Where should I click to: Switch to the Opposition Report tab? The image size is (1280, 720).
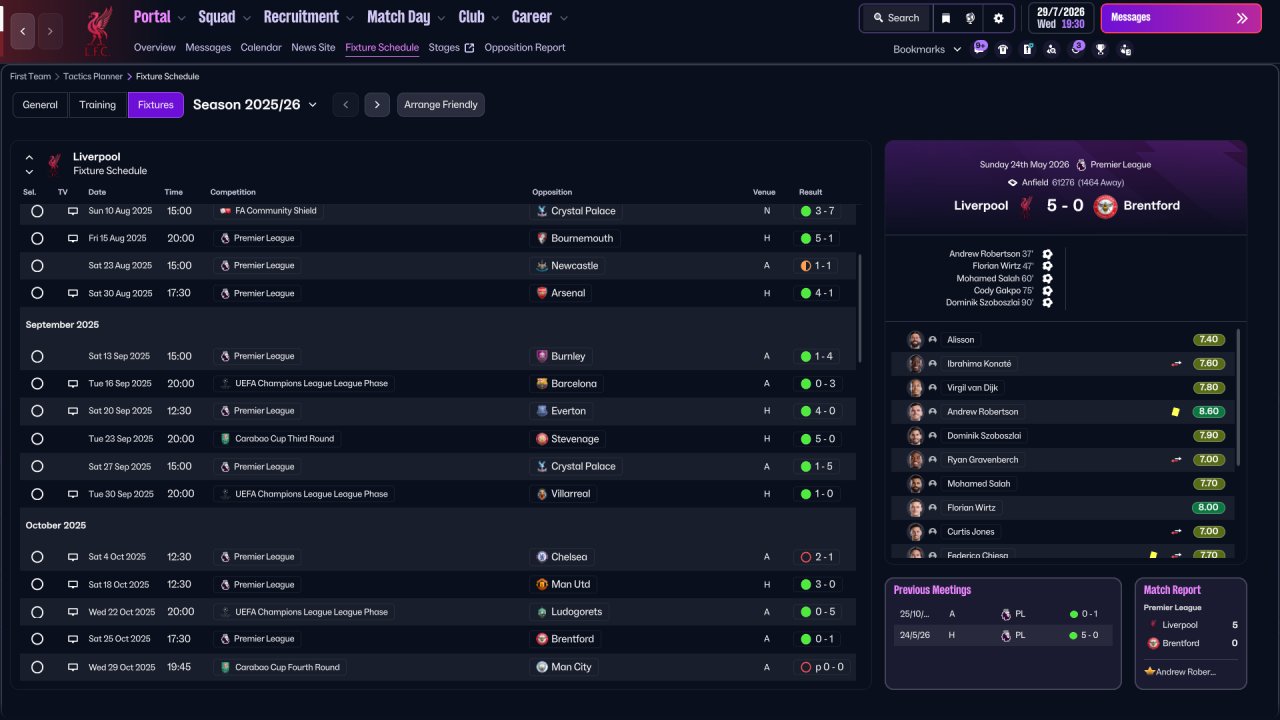525,47
